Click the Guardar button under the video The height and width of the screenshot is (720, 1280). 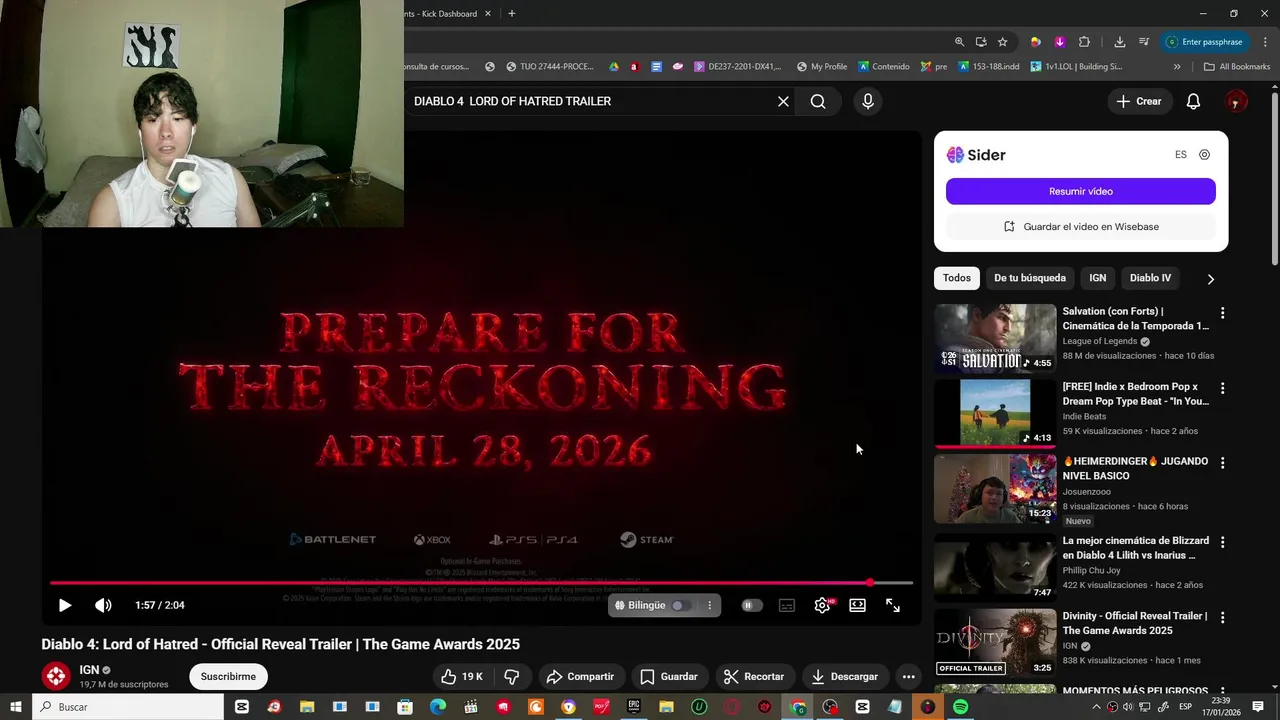point(669,677)
